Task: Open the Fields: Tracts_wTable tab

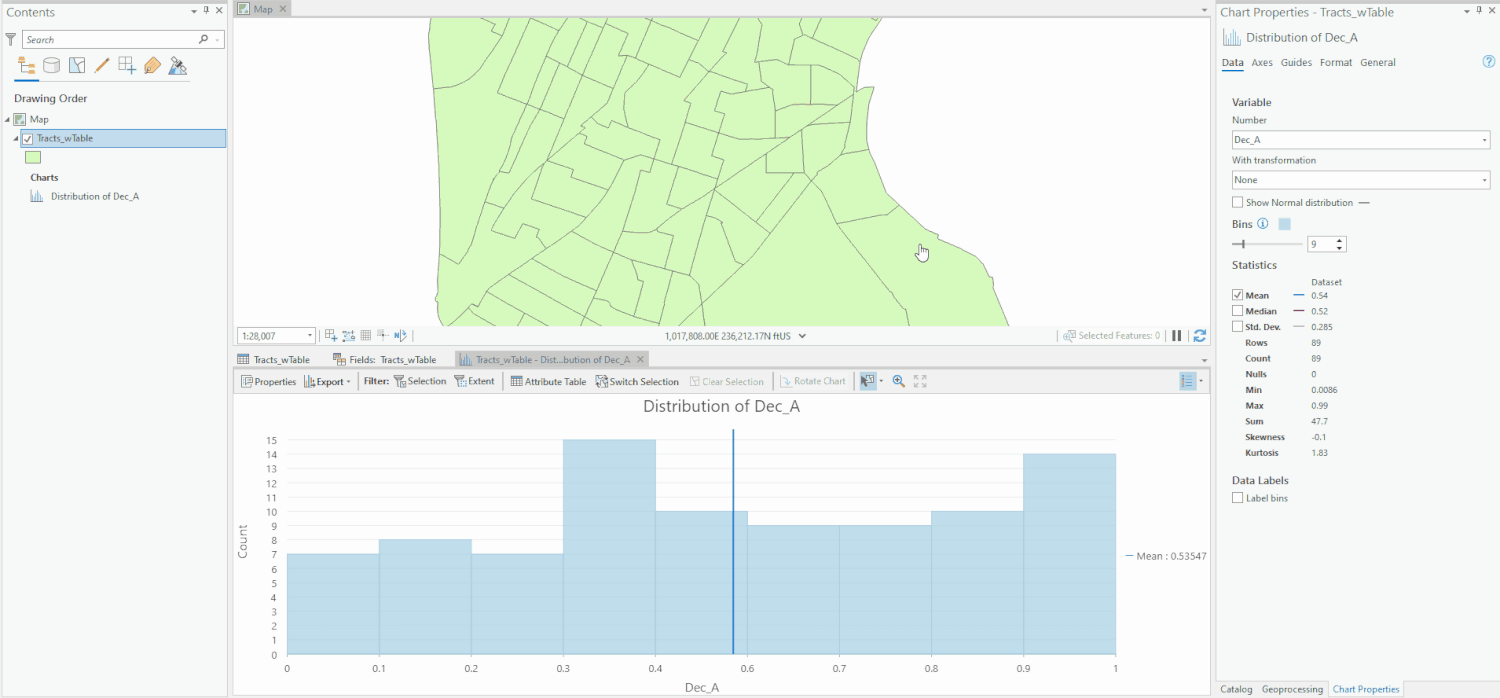Action: (385, 359)
